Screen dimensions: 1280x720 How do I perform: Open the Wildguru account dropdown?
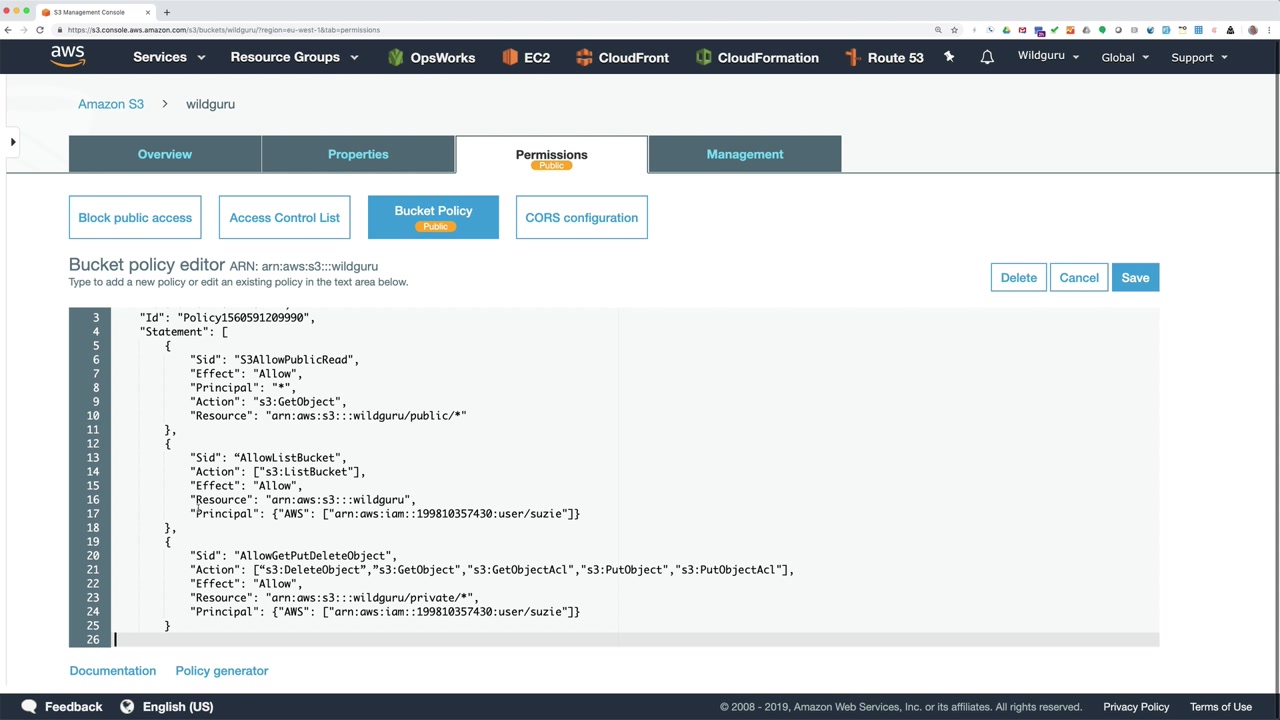(1048, 56)
